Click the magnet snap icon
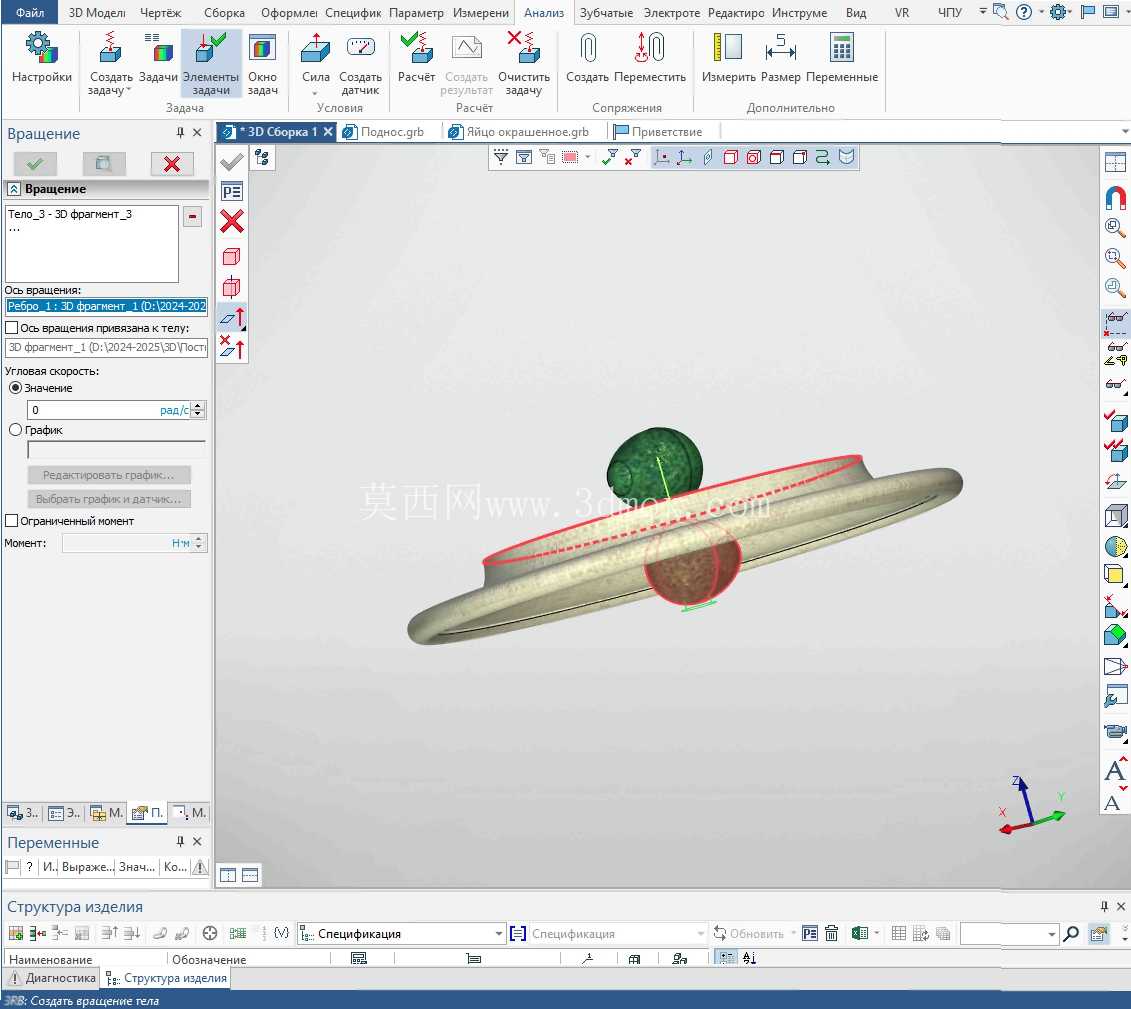1131x1009 pixels. (1115, 197)
